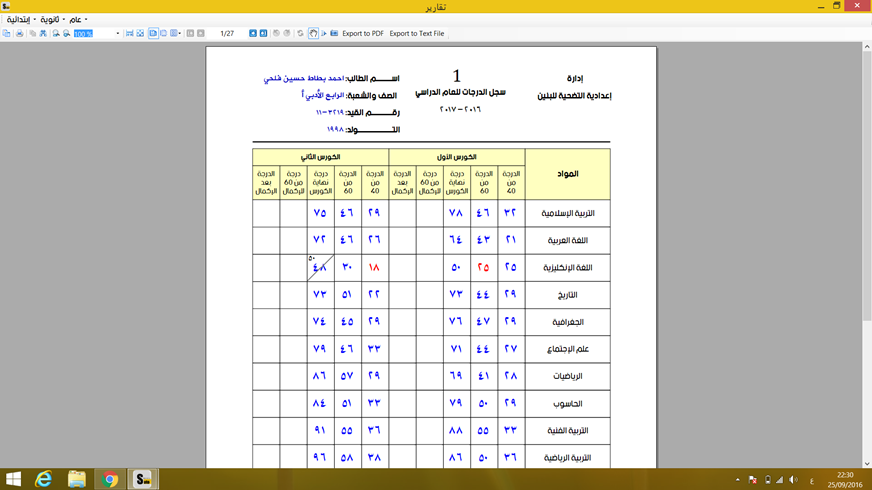Jump to the last report page
872x490 pixels.
264,34
